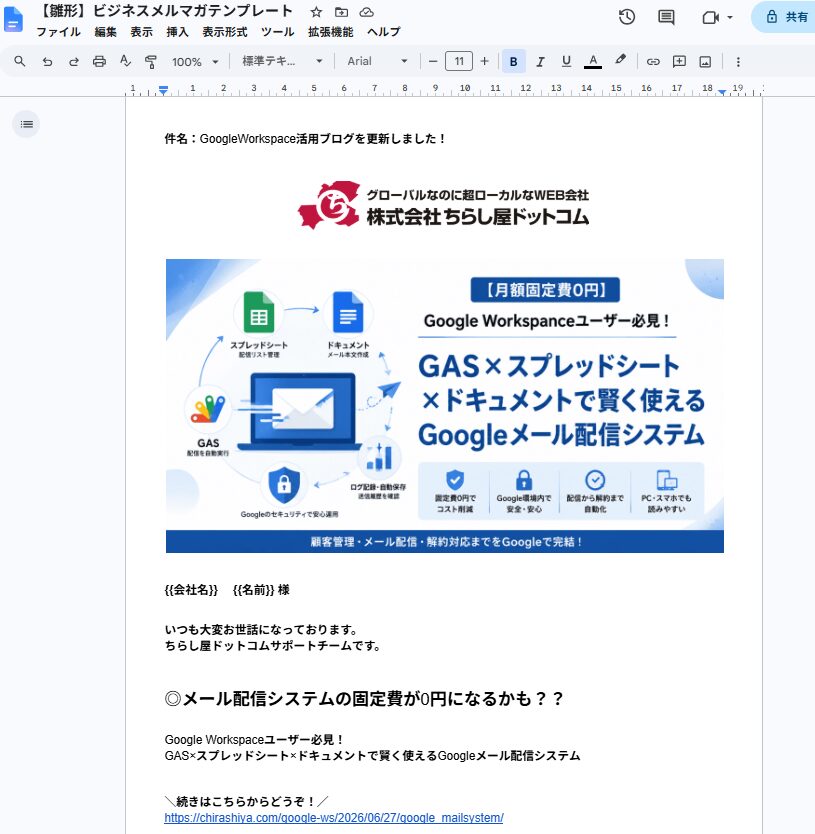Check cloud save status icon

click(x=367, y=12)
